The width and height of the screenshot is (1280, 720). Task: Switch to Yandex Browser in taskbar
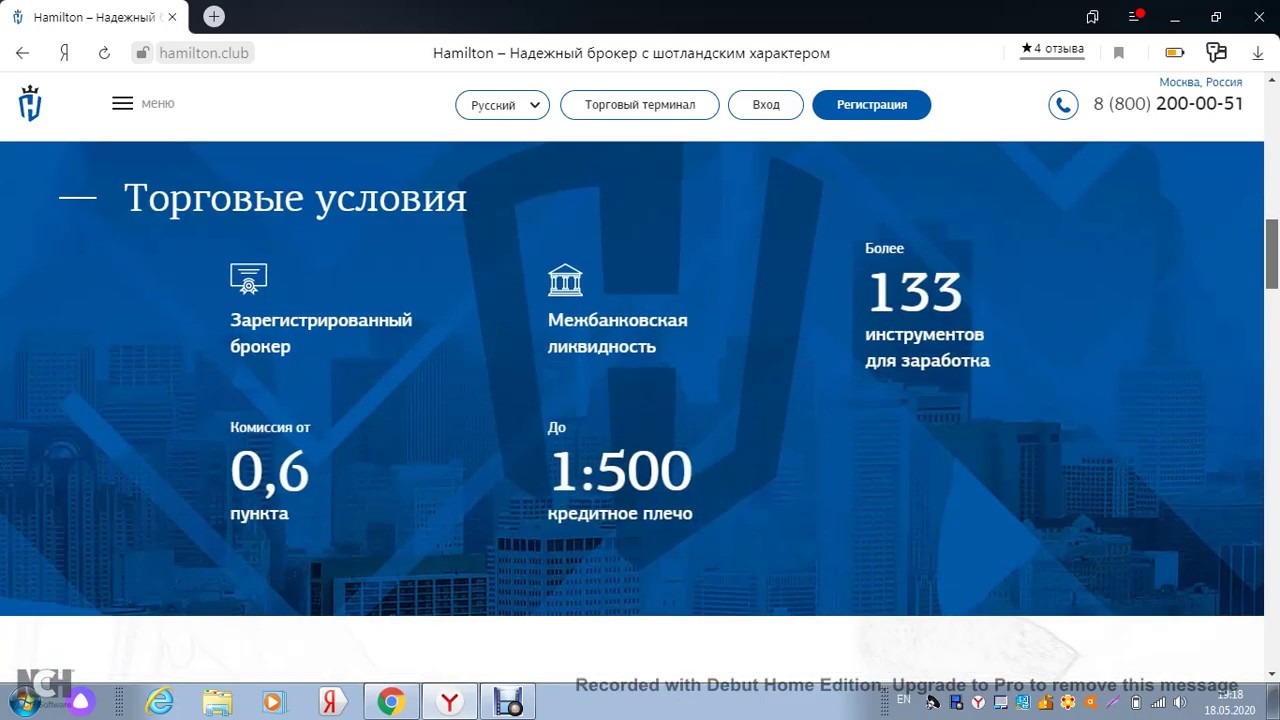tap(450, 702)
